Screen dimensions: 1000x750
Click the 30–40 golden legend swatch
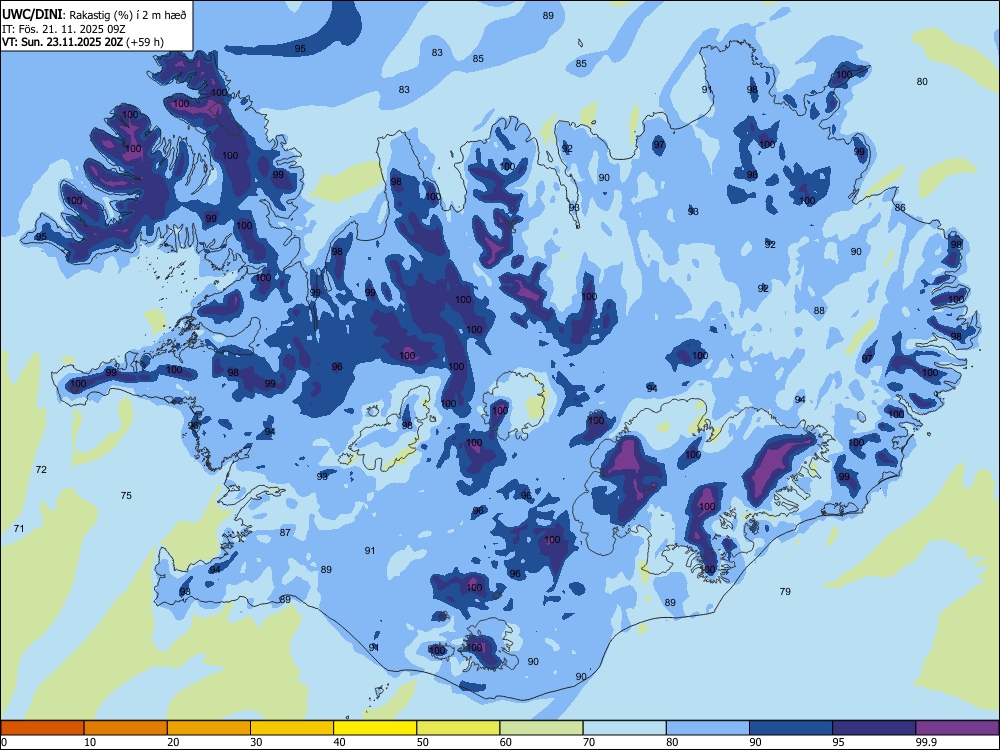click(x=292, y=728)
